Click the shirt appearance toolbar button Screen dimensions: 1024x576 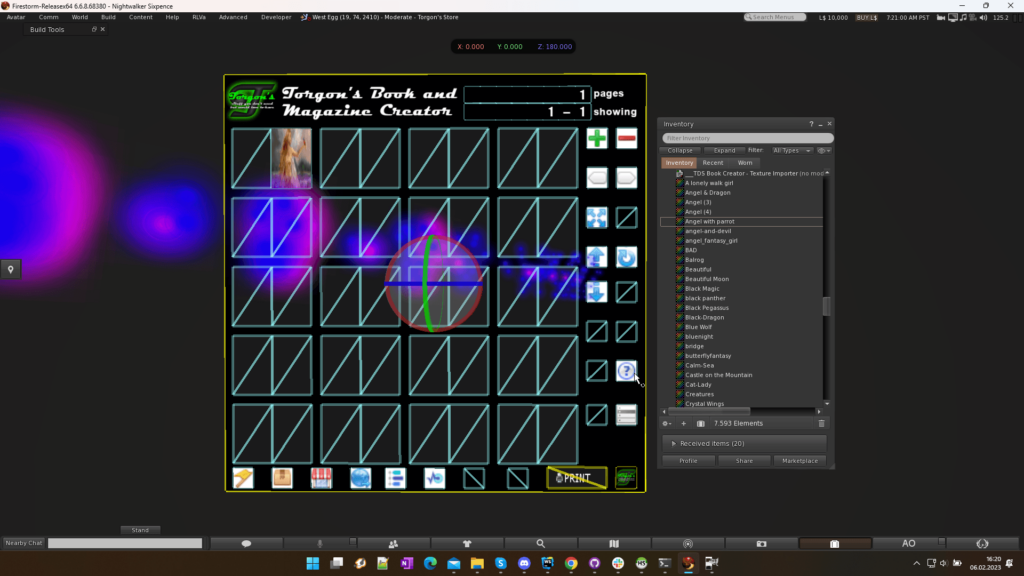(467, 543)
